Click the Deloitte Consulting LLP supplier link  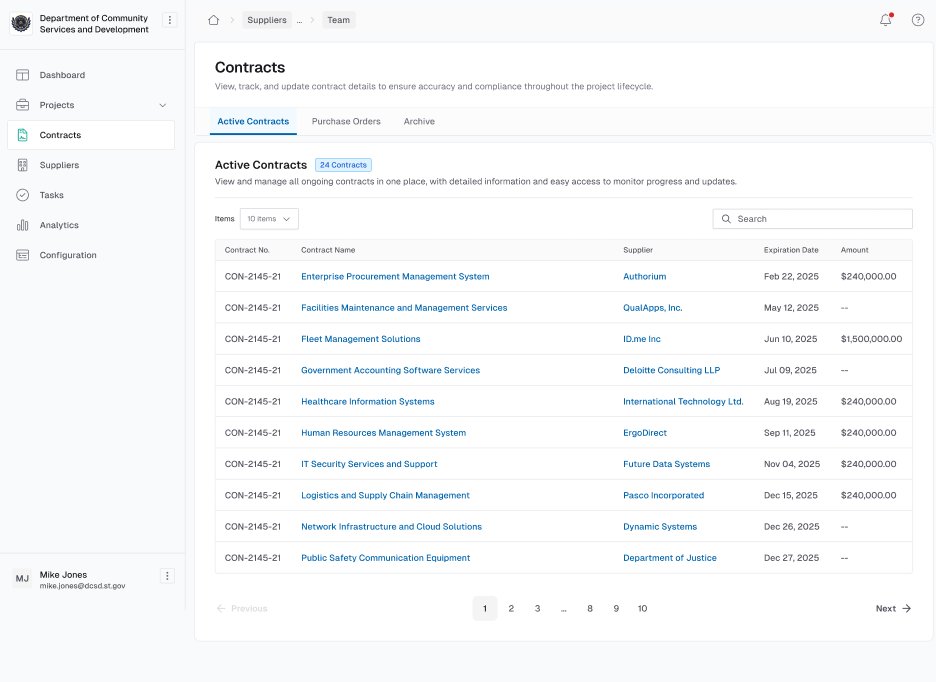[x=671, y=370]
